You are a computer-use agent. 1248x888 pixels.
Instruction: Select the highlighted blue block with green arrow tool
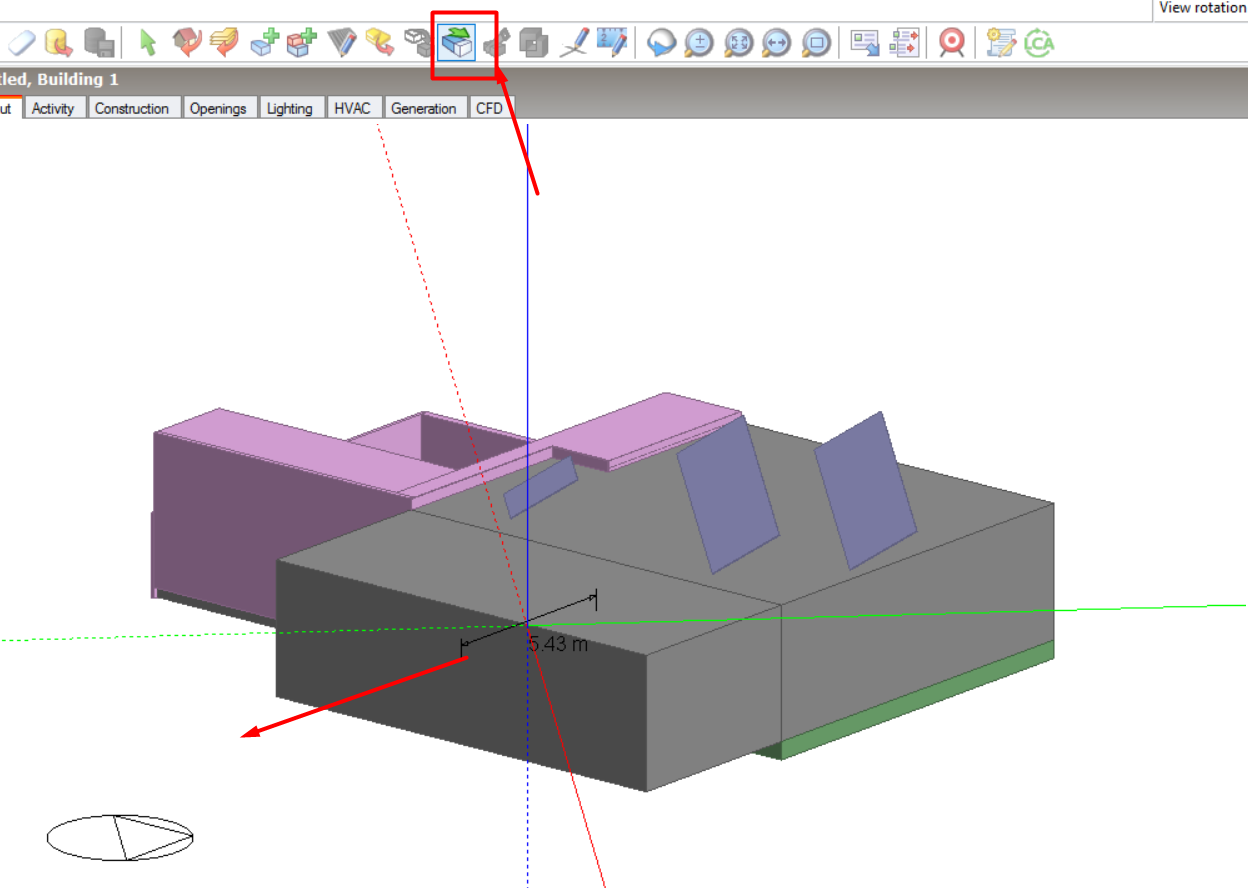(457, 43)
